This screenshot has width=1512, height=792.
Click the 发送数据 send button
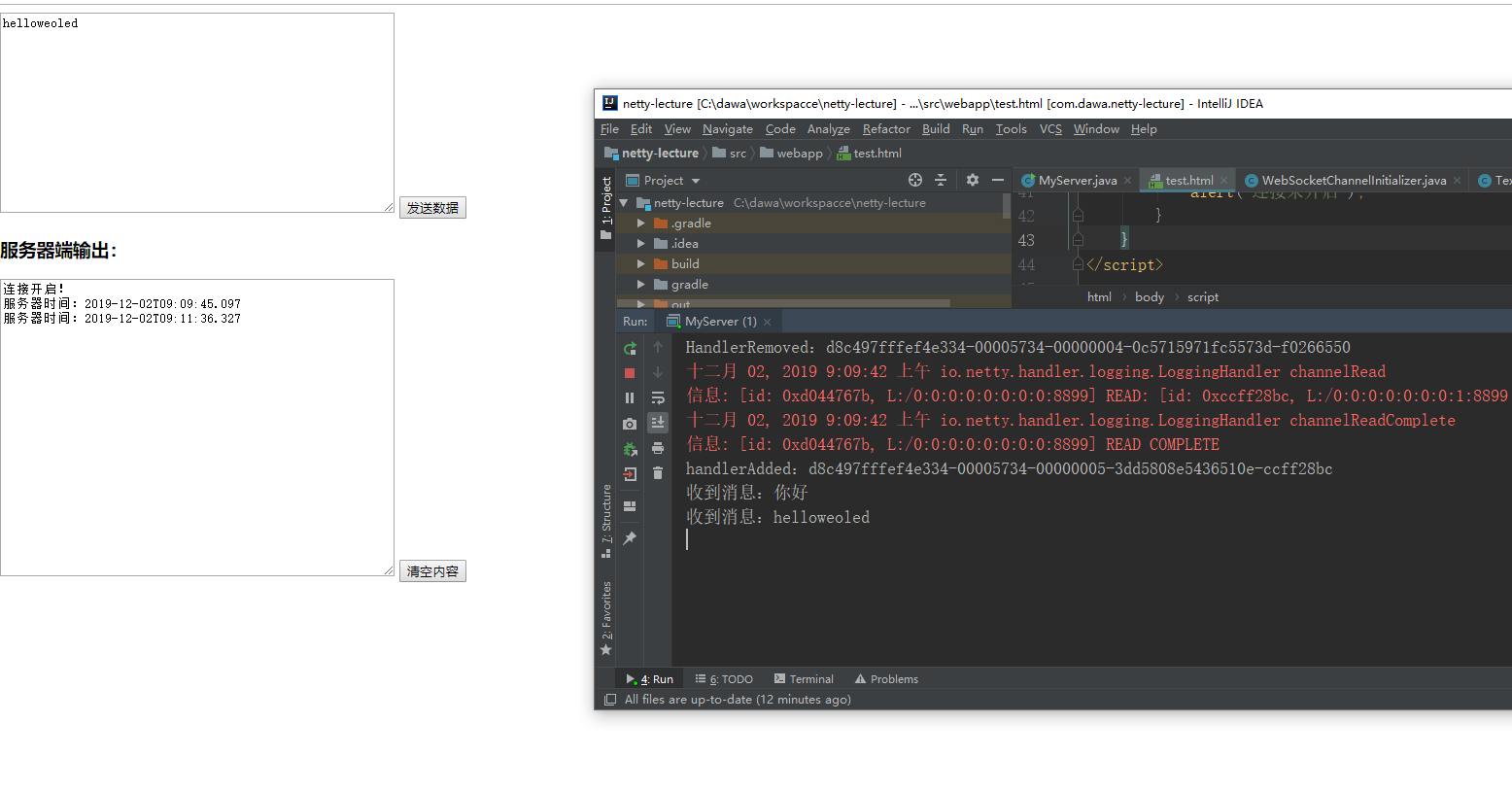click(x=432, y=208)
